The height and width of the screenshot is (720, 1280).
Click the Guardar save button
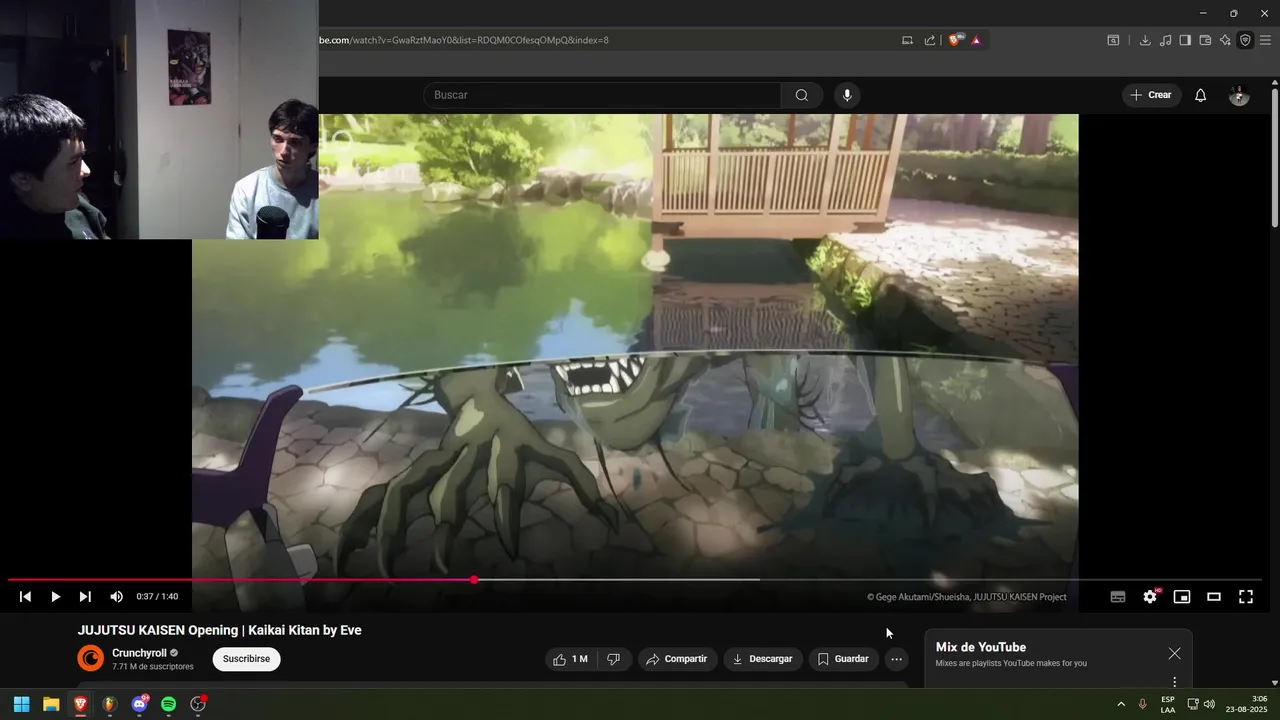click(843, 659)
